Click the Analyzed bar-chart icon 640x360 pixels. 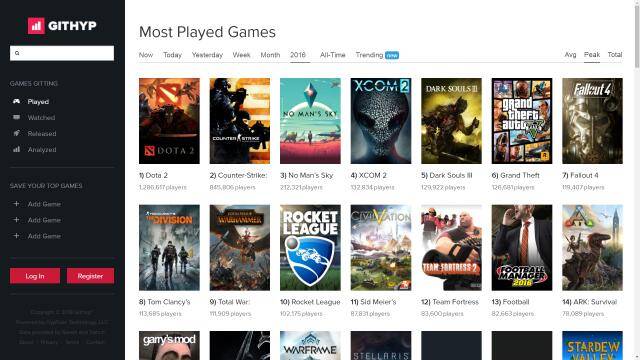[x=16, y=149]
